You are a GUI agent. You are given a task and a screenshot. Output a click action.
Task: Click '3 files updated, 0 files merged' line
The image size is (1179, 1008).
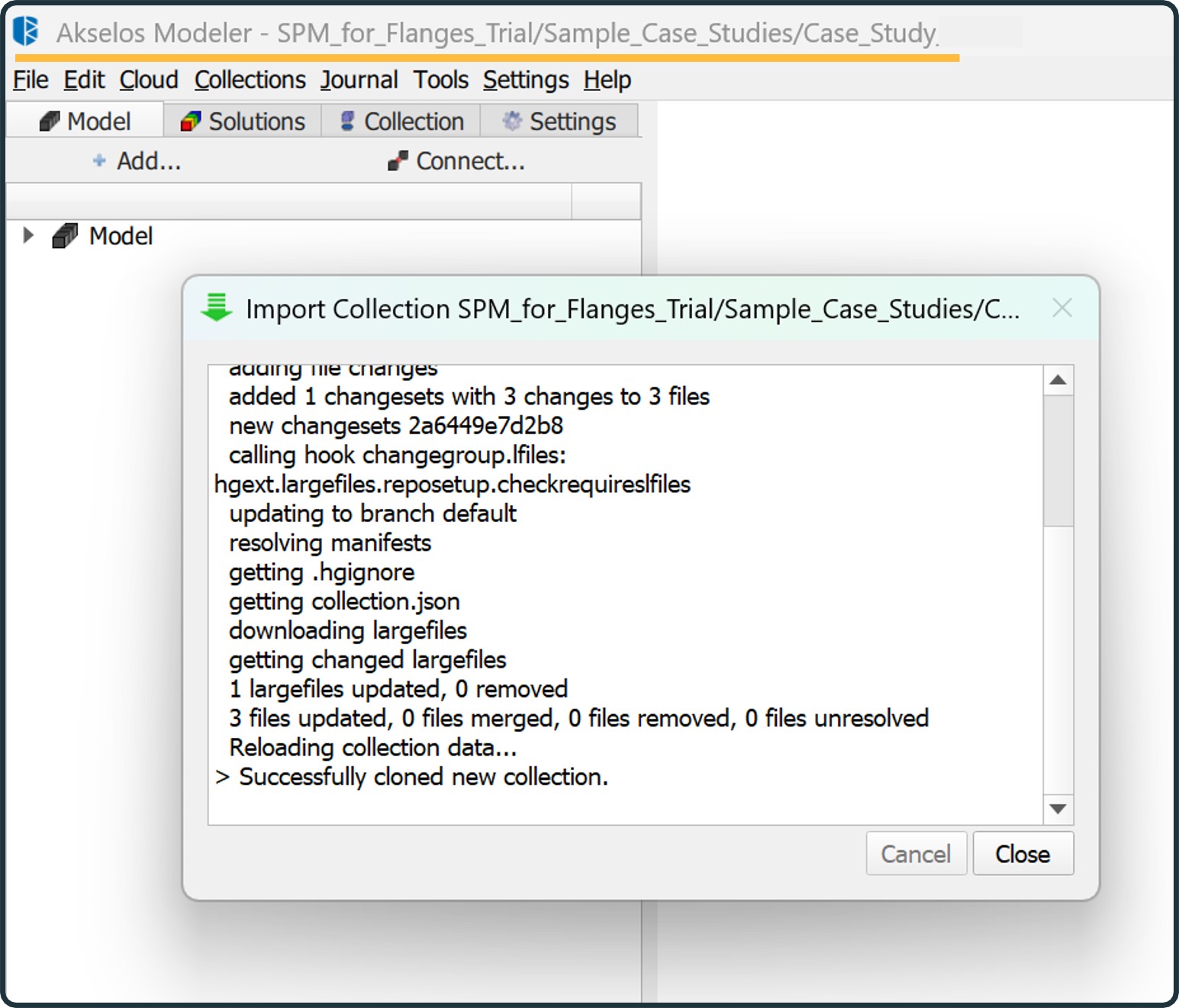(x=579, y=718)
